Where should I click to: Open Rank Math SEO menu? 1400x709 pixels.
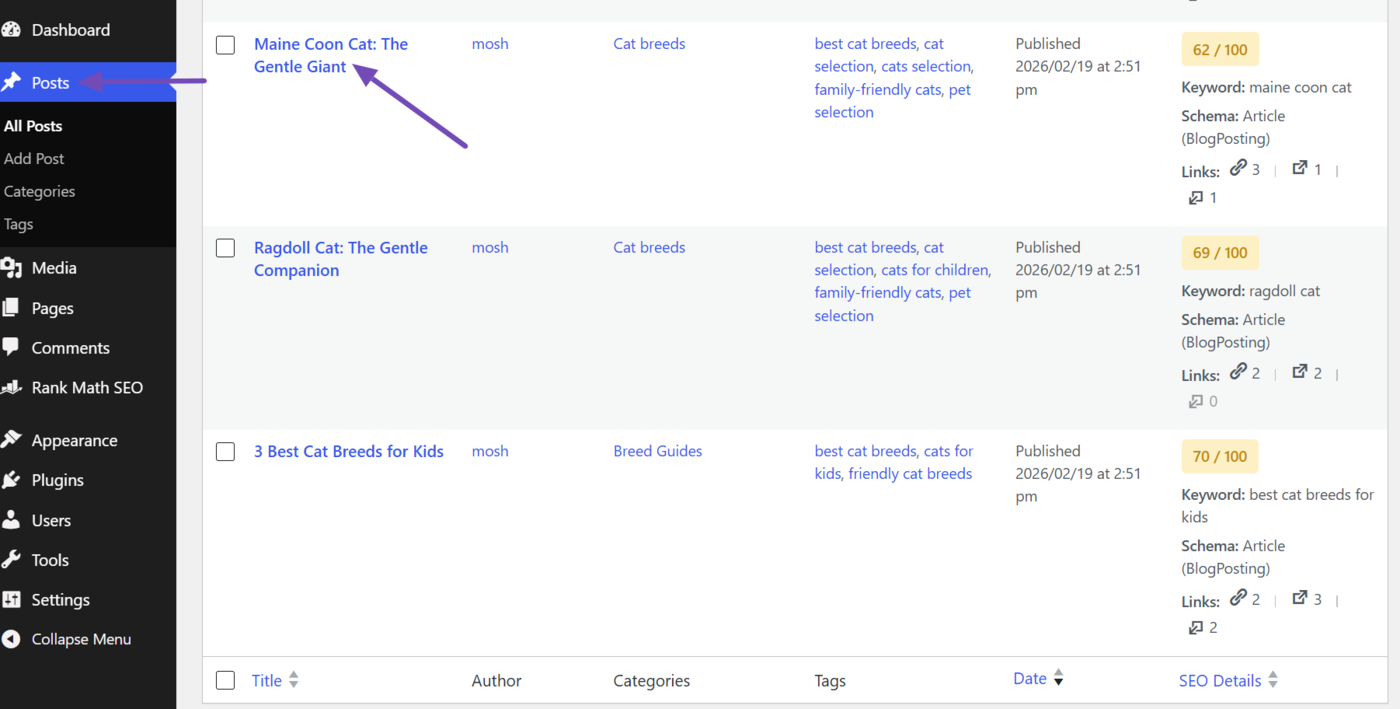[x=87, y=387]
